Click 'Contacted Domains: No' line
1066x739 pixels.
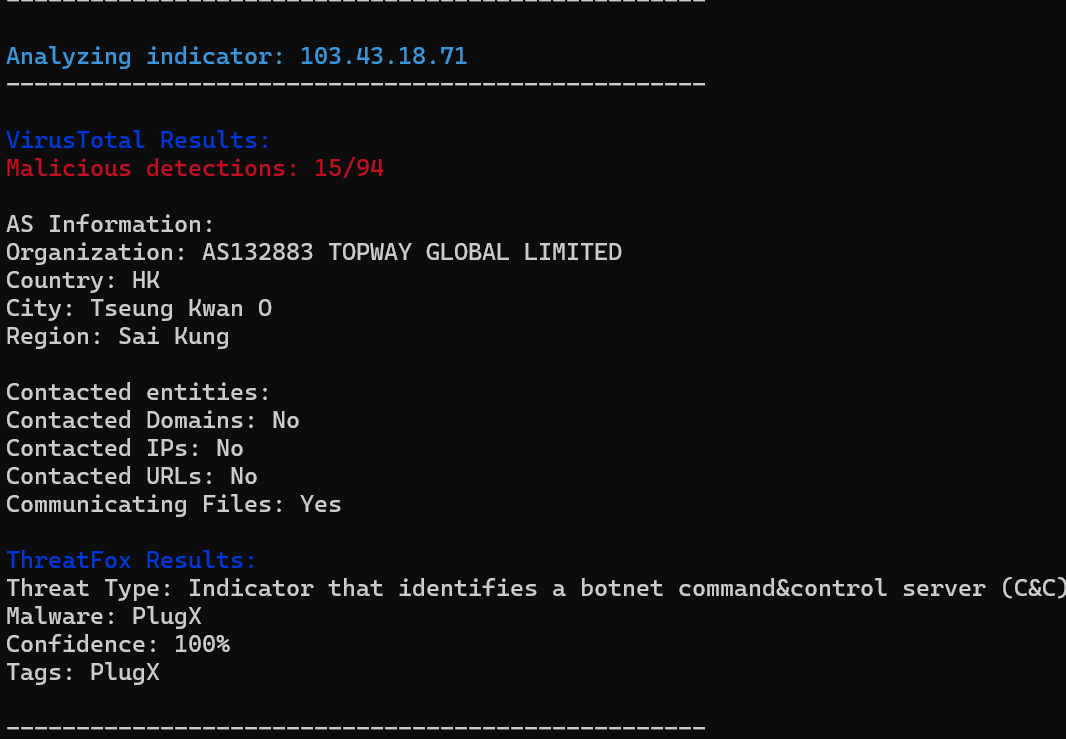[x=153, y=420]
